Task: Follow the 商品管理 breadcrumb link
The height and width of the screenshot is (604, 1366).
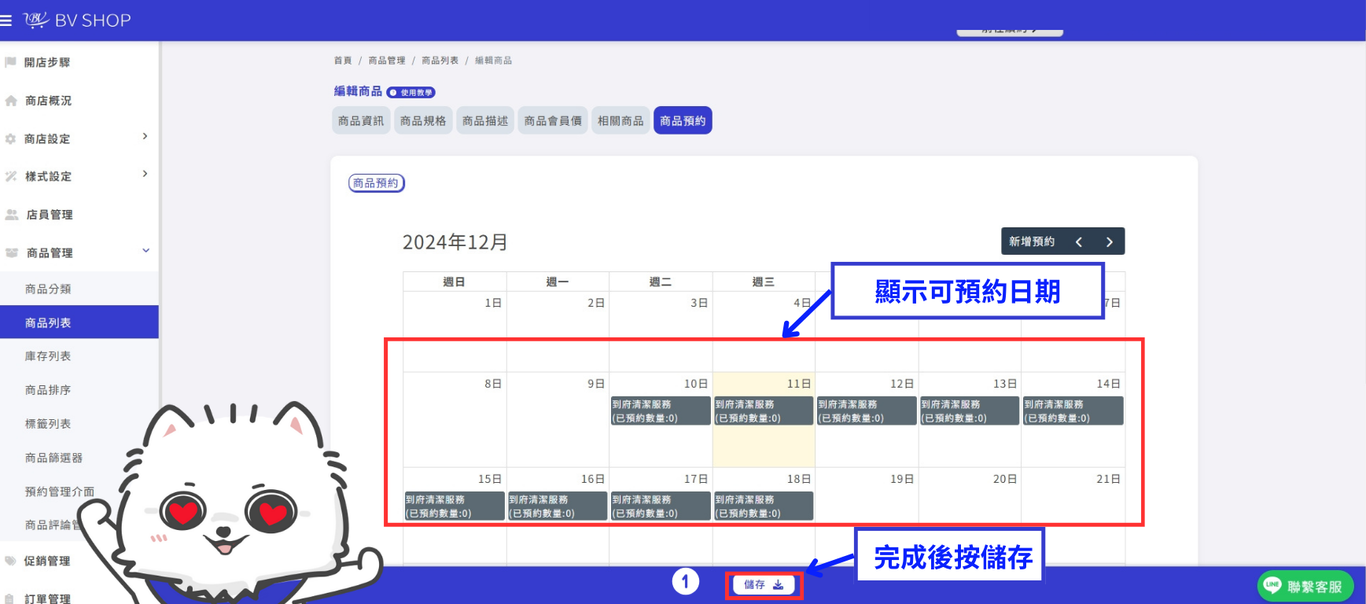Action: [387, 61]
